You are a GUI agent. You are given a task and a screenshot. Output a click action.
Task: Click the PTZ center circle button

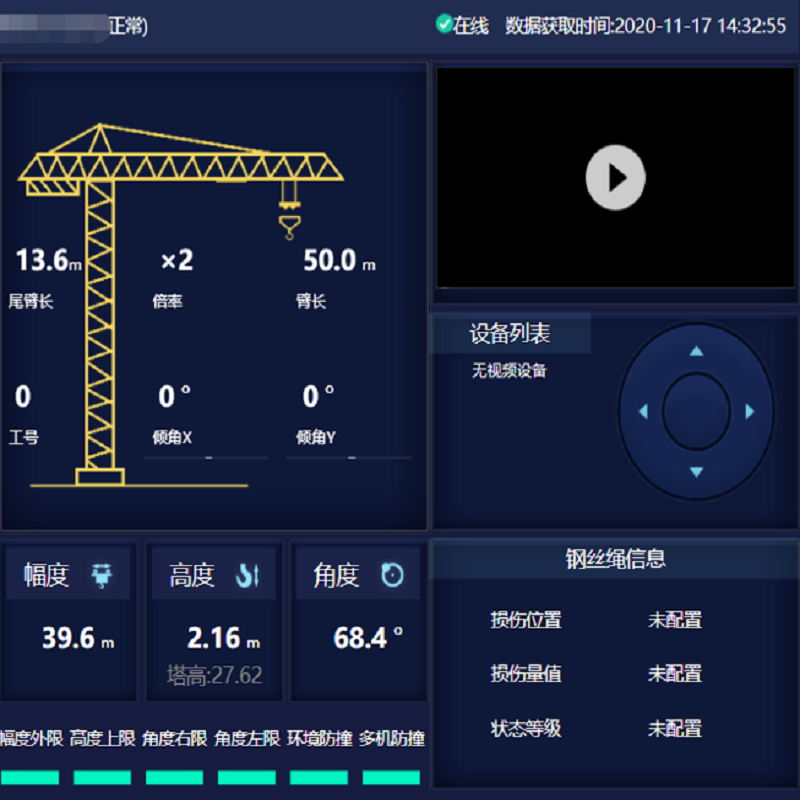pos(696,411)
